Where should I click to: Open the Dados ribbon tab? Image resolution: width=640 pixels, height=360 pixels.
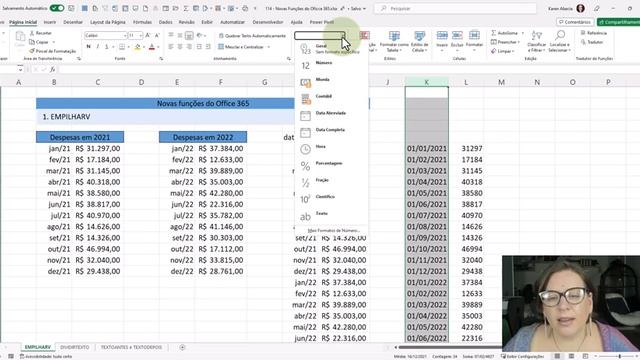[x=165, y=22]
